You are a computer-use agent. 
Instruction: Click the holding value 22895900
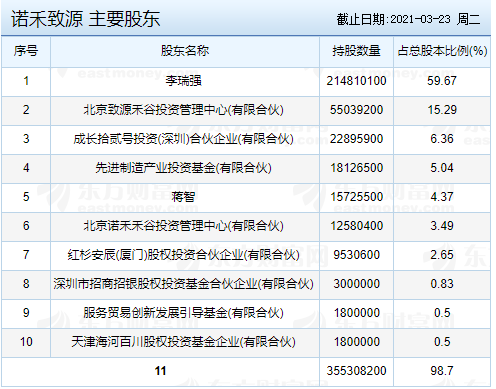[356, 139]
